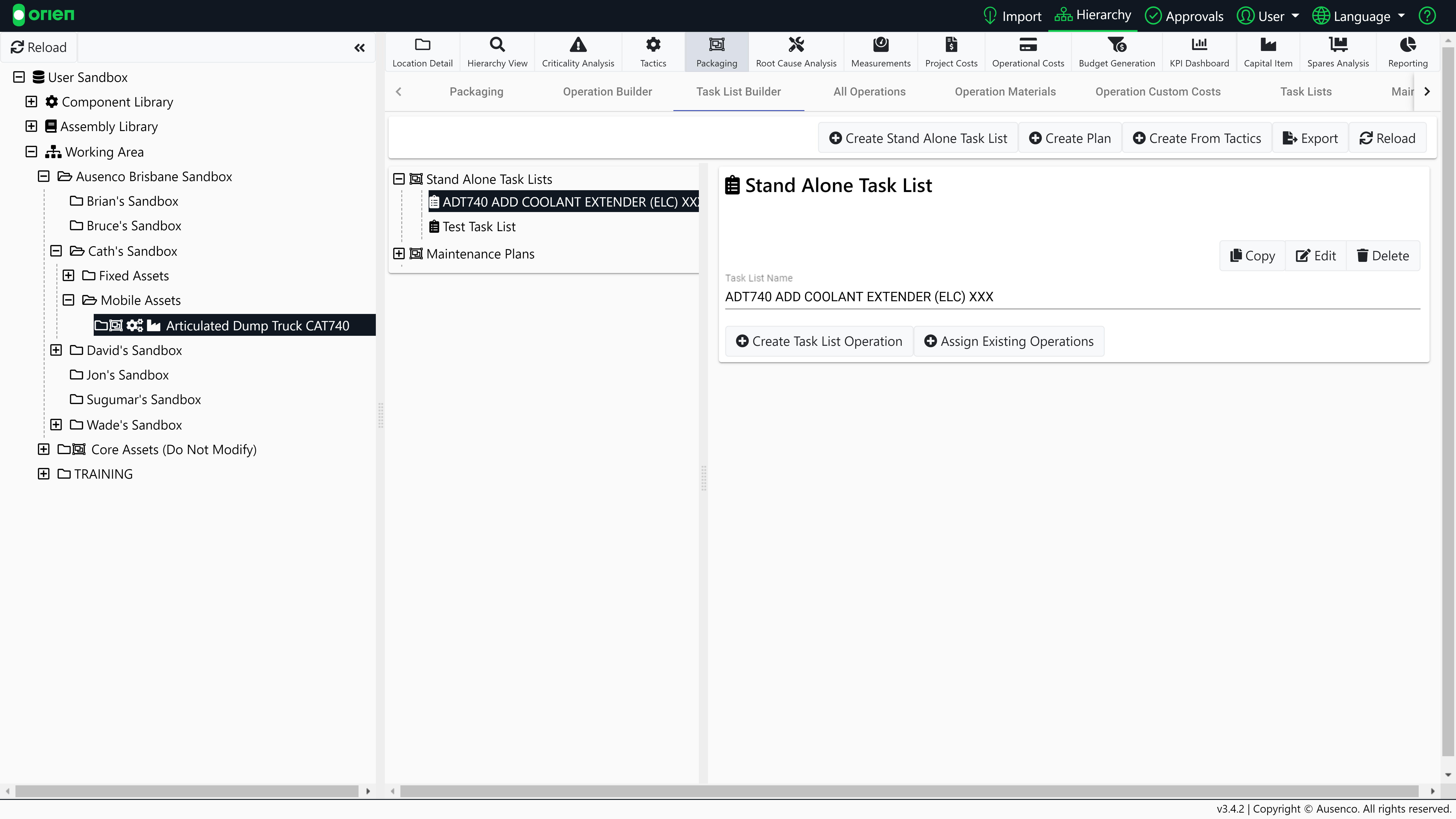Delete the stand alone task list
The height and width of the screenshot is (819, 1456).
coord(1383,256)
